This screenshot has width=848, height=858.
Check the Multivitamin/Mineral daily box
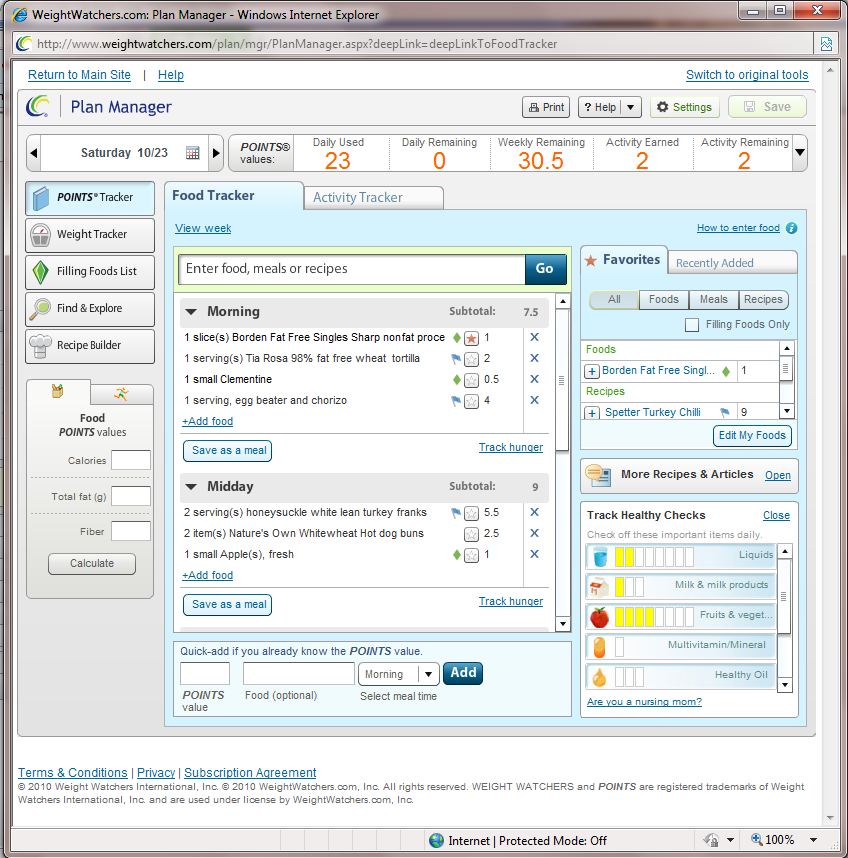(619, 647)
